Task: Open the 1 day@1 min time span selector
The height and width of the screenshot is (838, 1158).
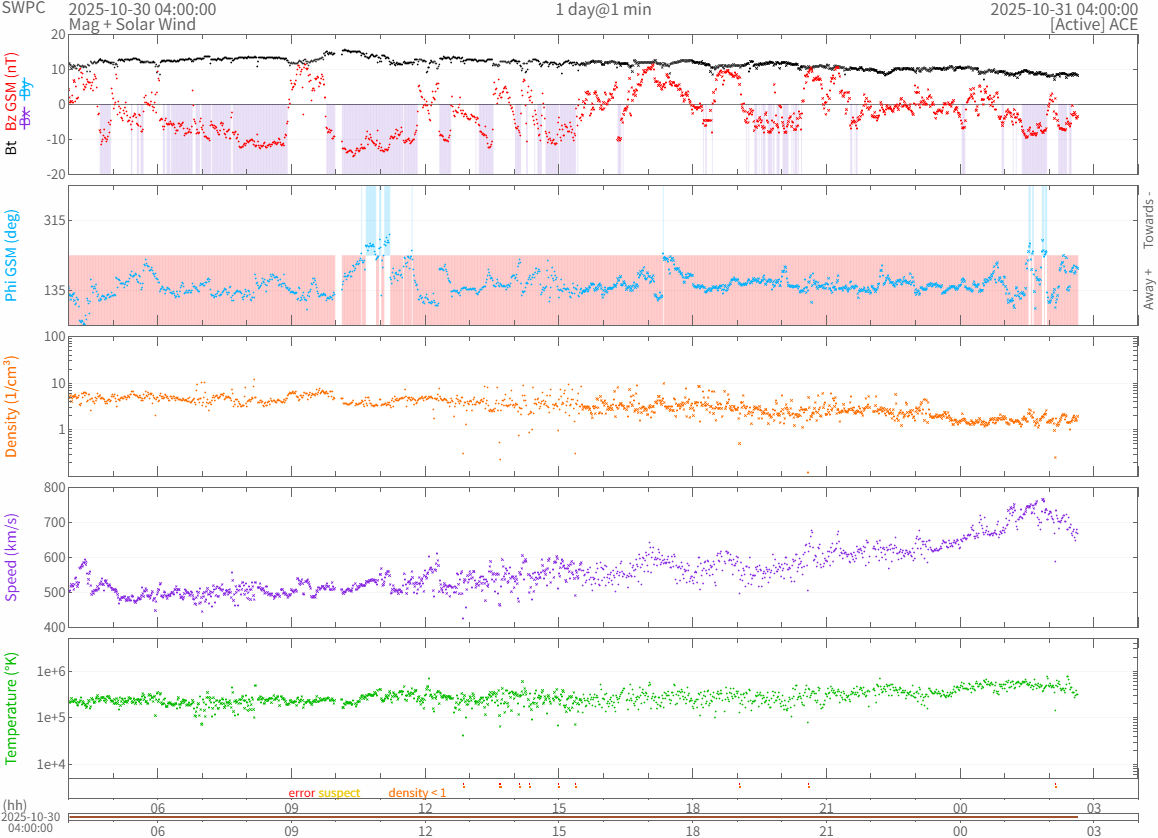Action: tap(603, 10)
